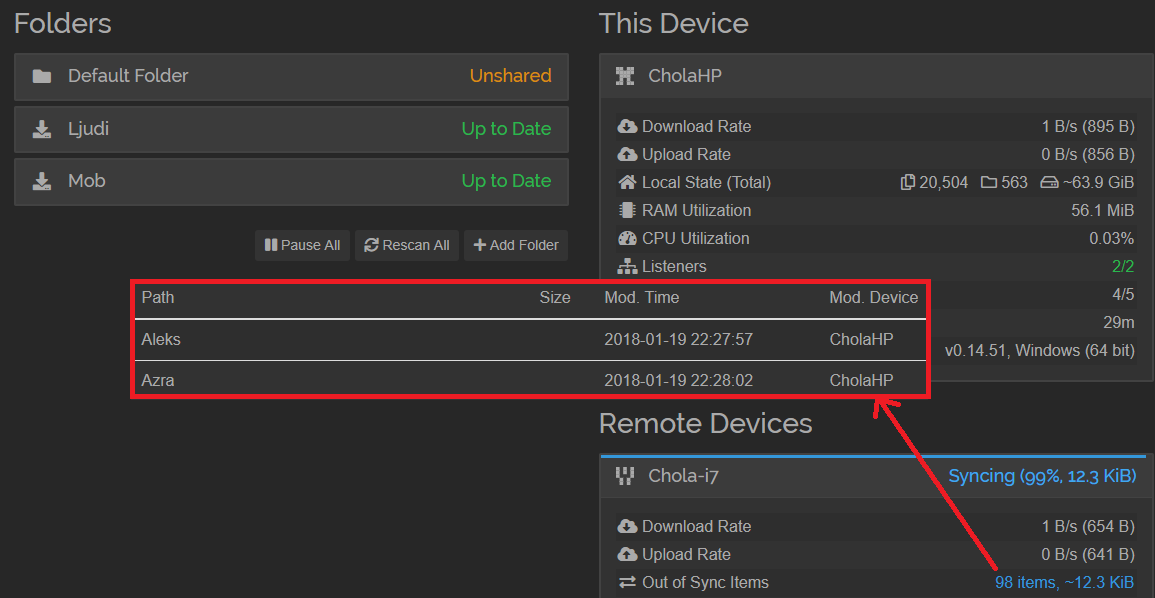Click the CholaHP device identicon
1155x598 pixels.
tap(625, 76)
